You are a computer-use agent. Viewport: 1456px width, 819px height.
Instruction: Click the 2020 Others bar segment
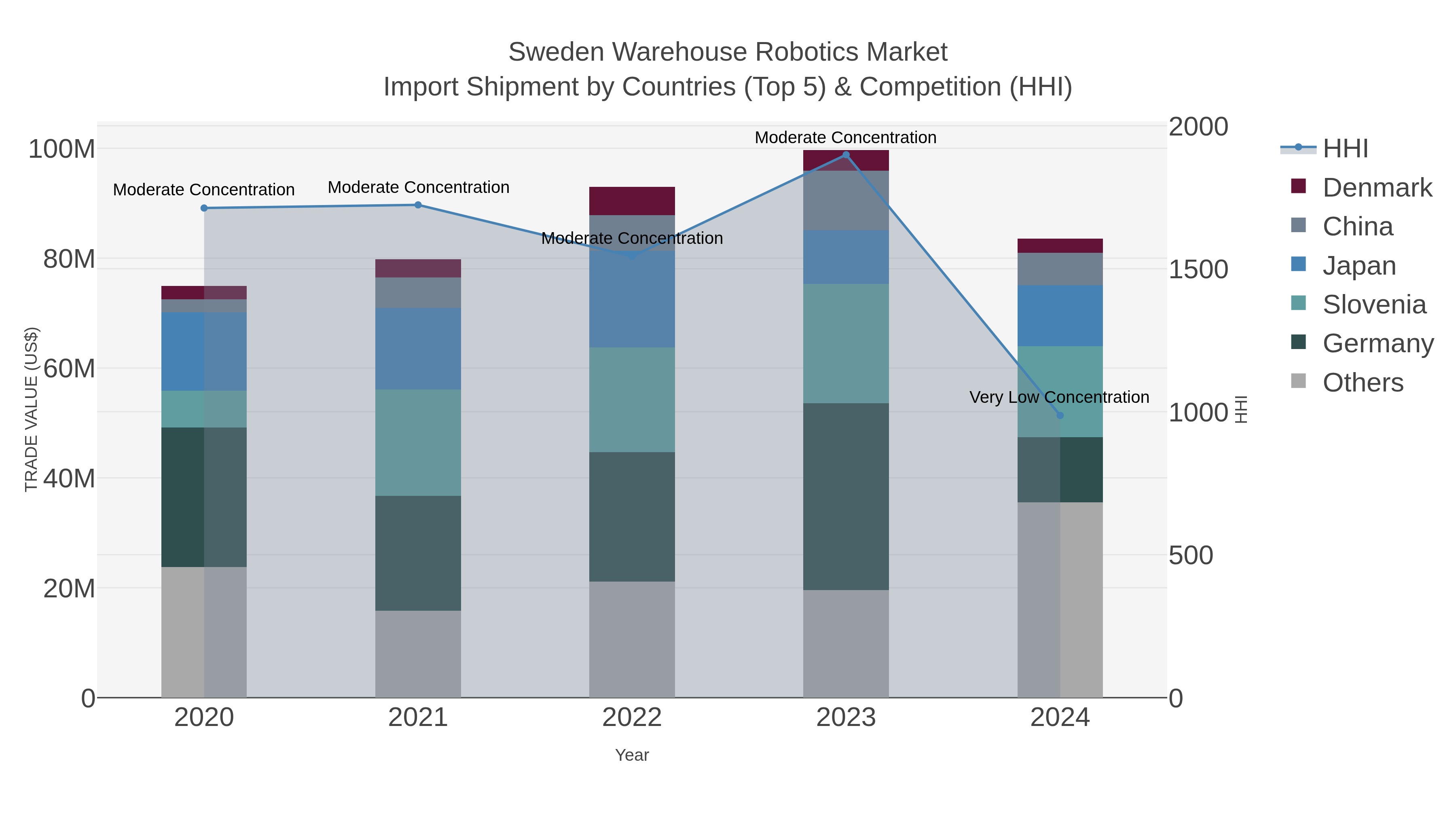pos(204,632)
